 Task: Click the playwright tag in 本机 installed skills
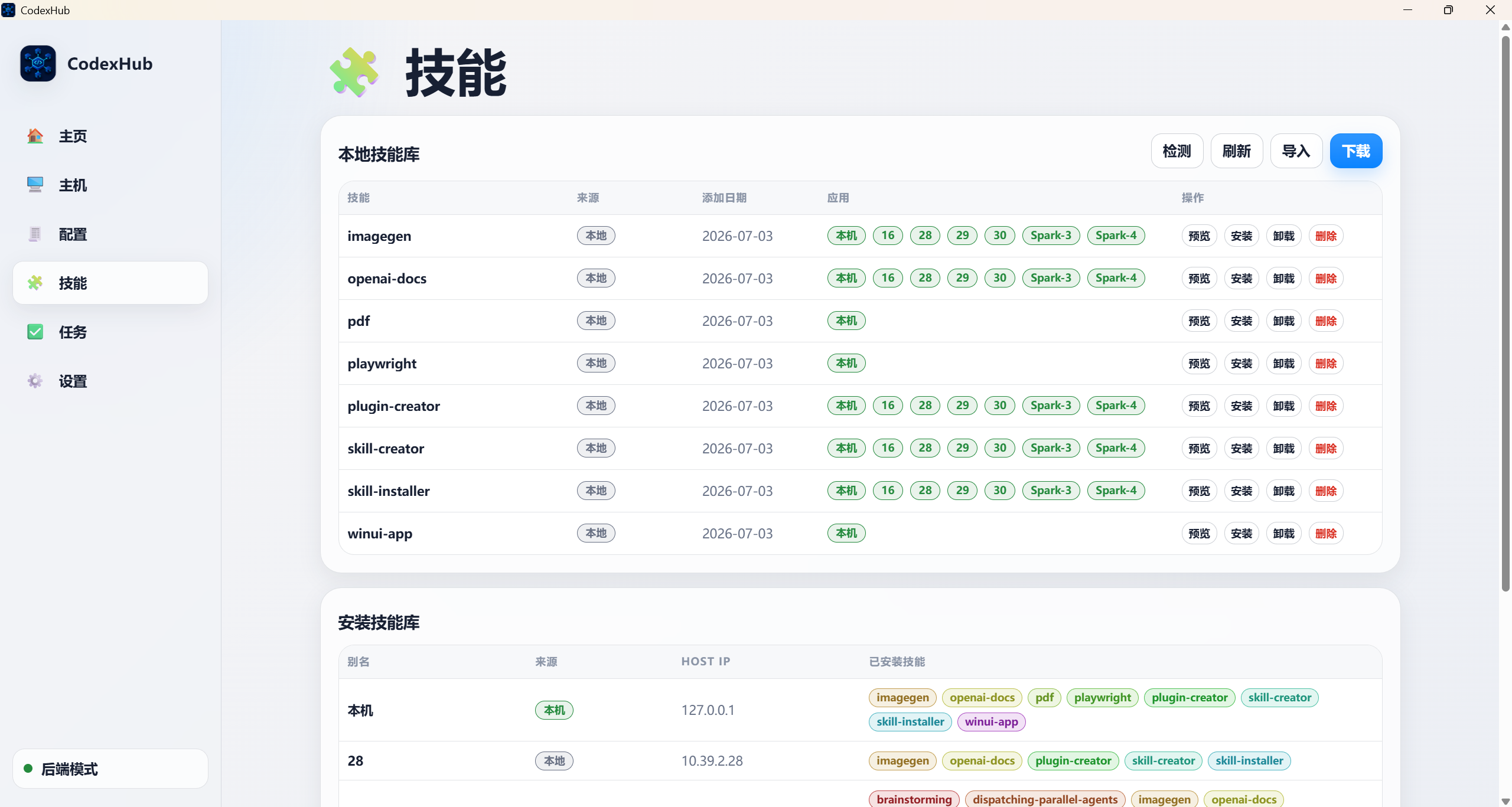tap(1103, 697)
